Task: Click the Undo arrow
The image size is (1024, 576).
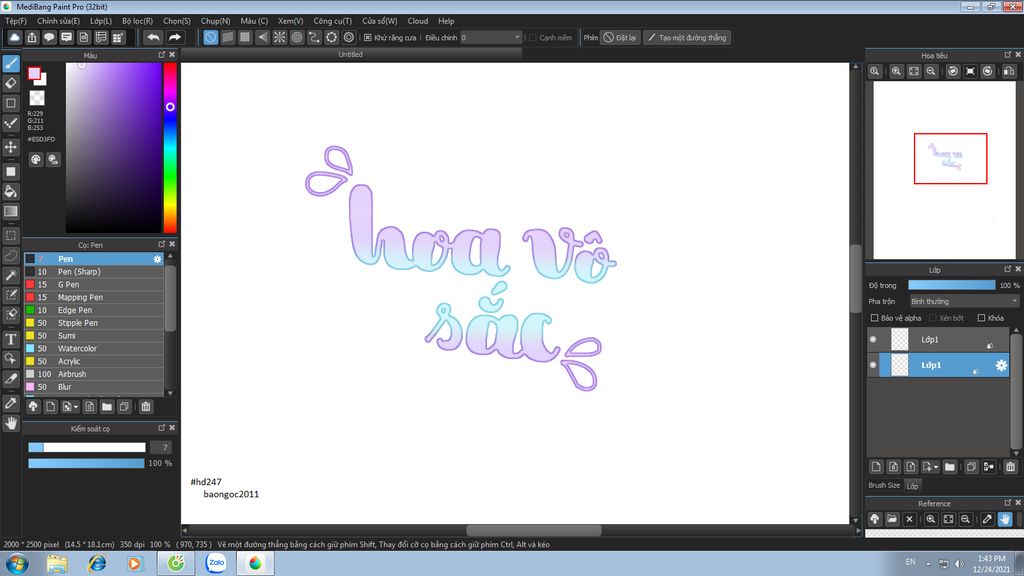Action: click(153, 38)
